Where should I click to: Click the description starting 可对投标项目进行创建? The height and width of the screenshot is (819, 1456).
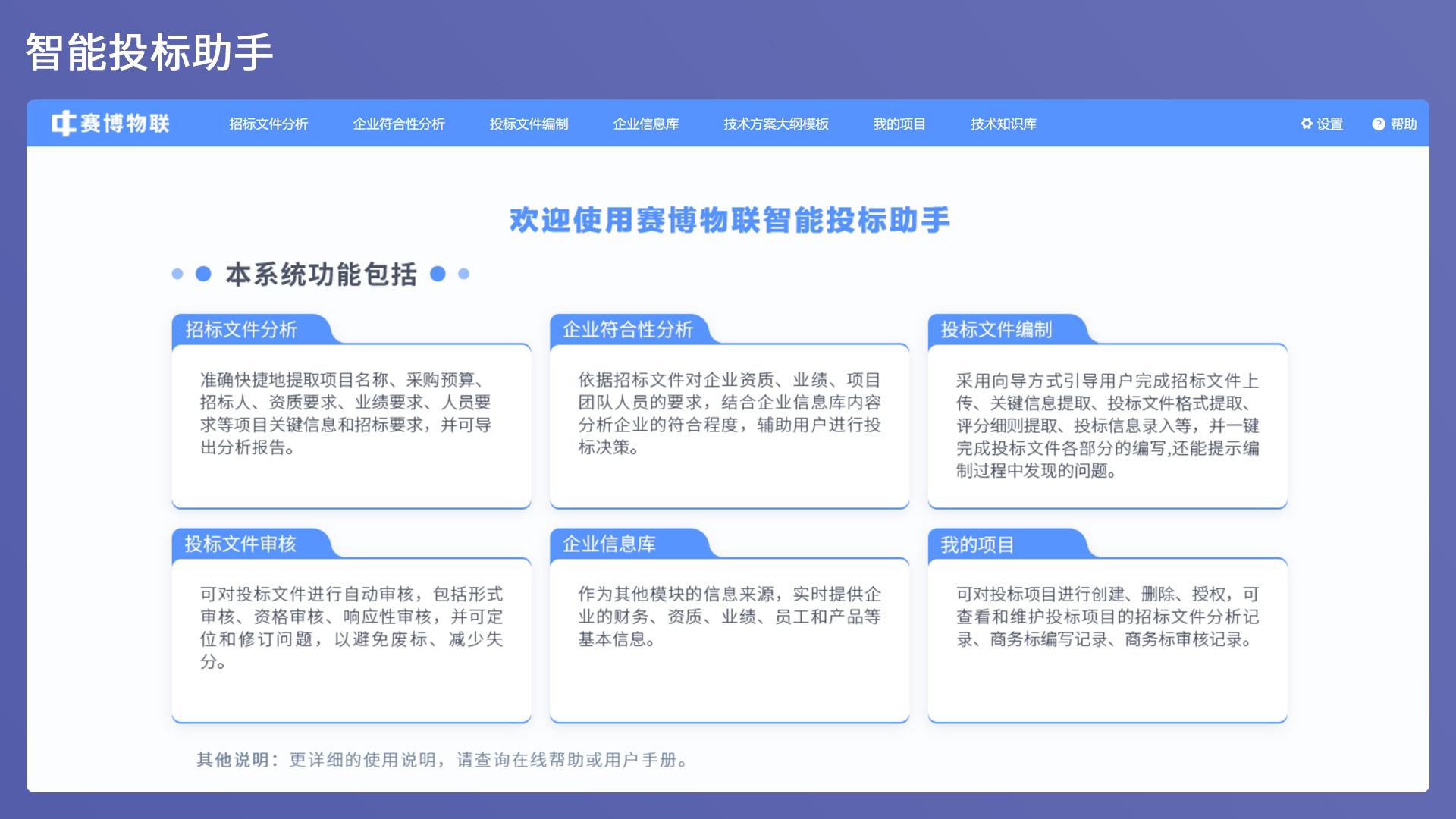coord(1108,617)
